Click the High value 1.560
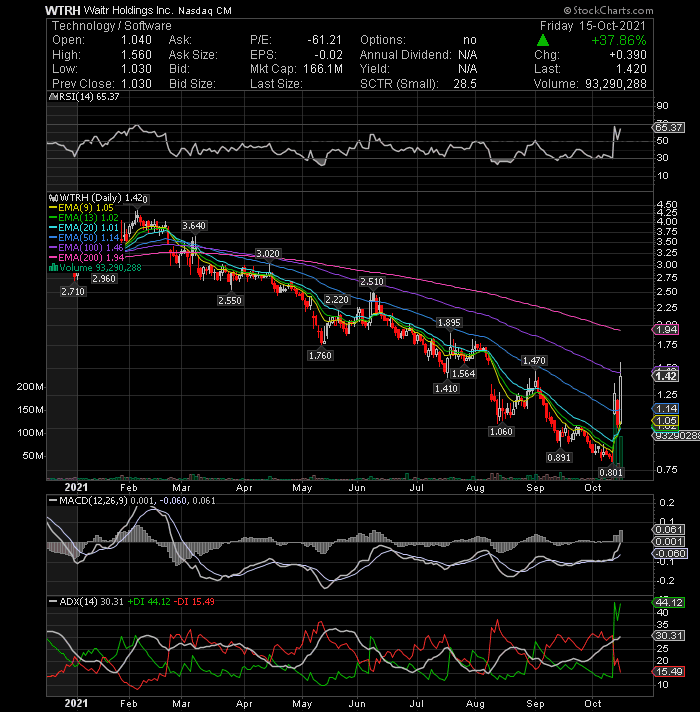 pyautogui.click(x=136, y=55)
